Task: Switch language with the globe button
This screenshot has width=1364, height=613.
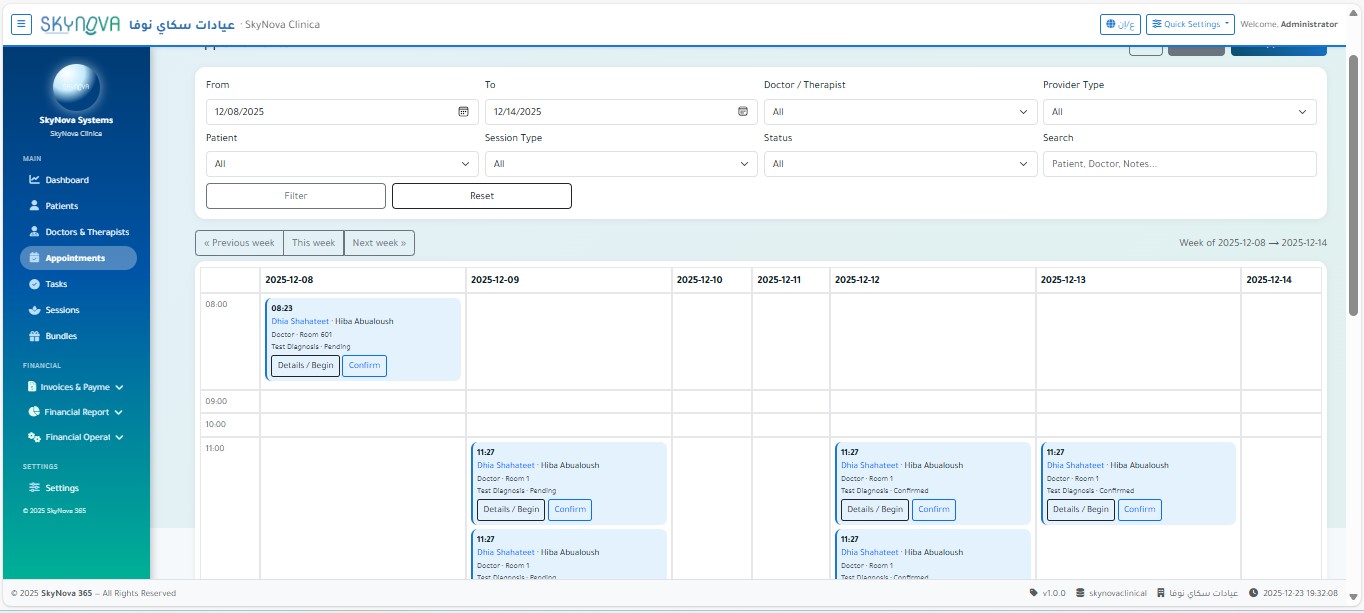Action: point(1120,24)
